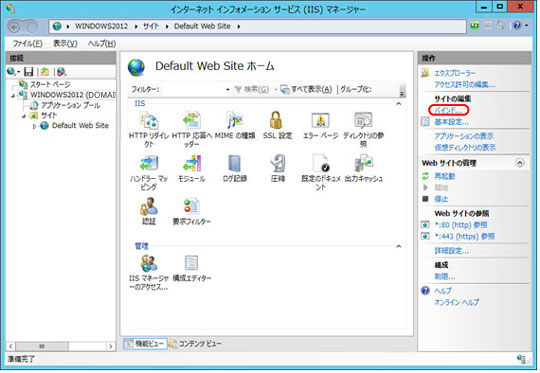Select Default Web Site in the tree
This screenshot has width=540, height=373.
pyautogui.click(x=80, y=126)
